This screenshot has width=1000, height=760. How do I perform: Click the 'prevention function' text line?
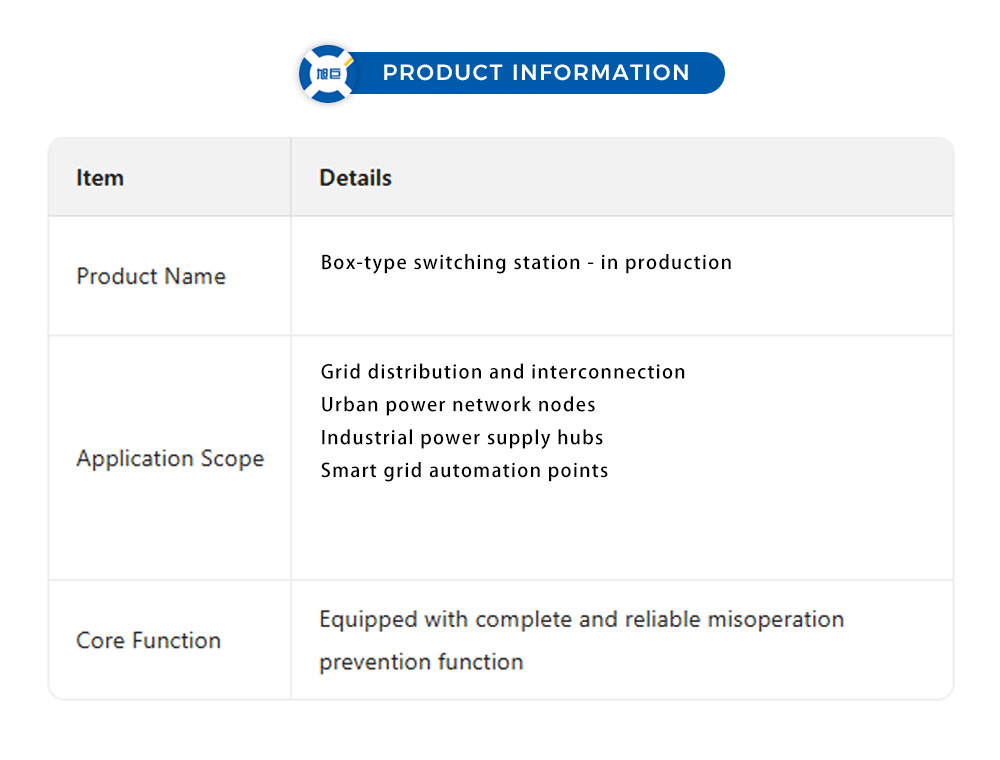pos(421,662)
